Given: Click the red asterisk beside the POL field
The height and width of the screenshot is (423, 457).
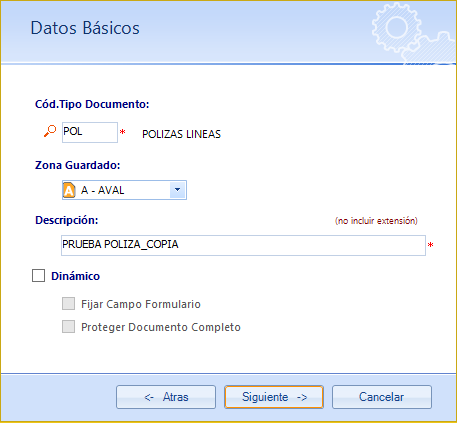Looking at the screenshot, I should 123,132.
